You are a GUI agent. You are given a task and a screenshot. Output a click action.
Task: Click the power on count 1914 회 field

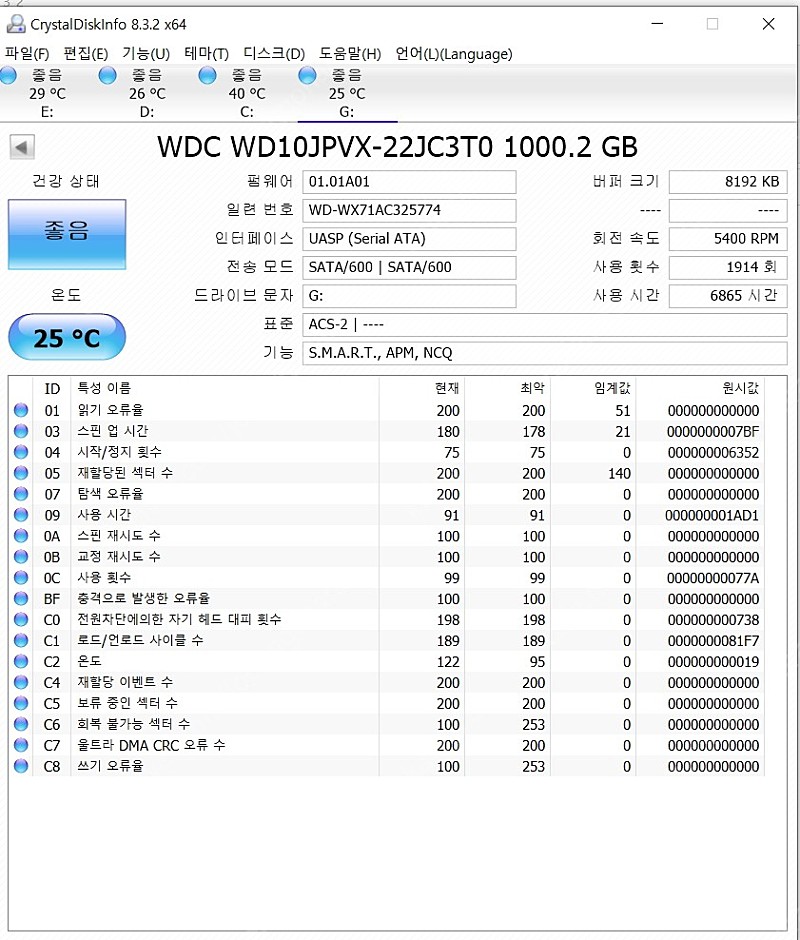[x=728, y=267]
